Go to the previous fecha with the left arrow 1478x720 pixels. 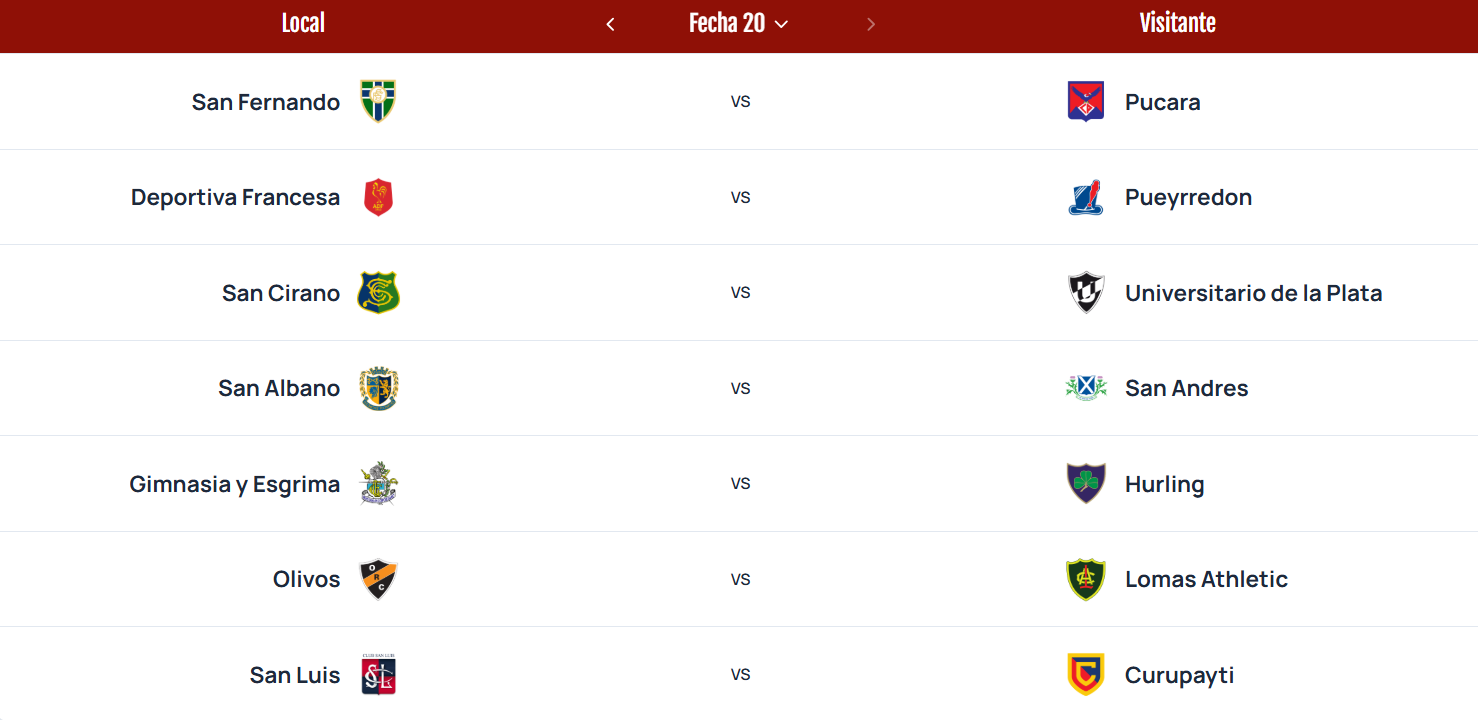click(610, 24)
